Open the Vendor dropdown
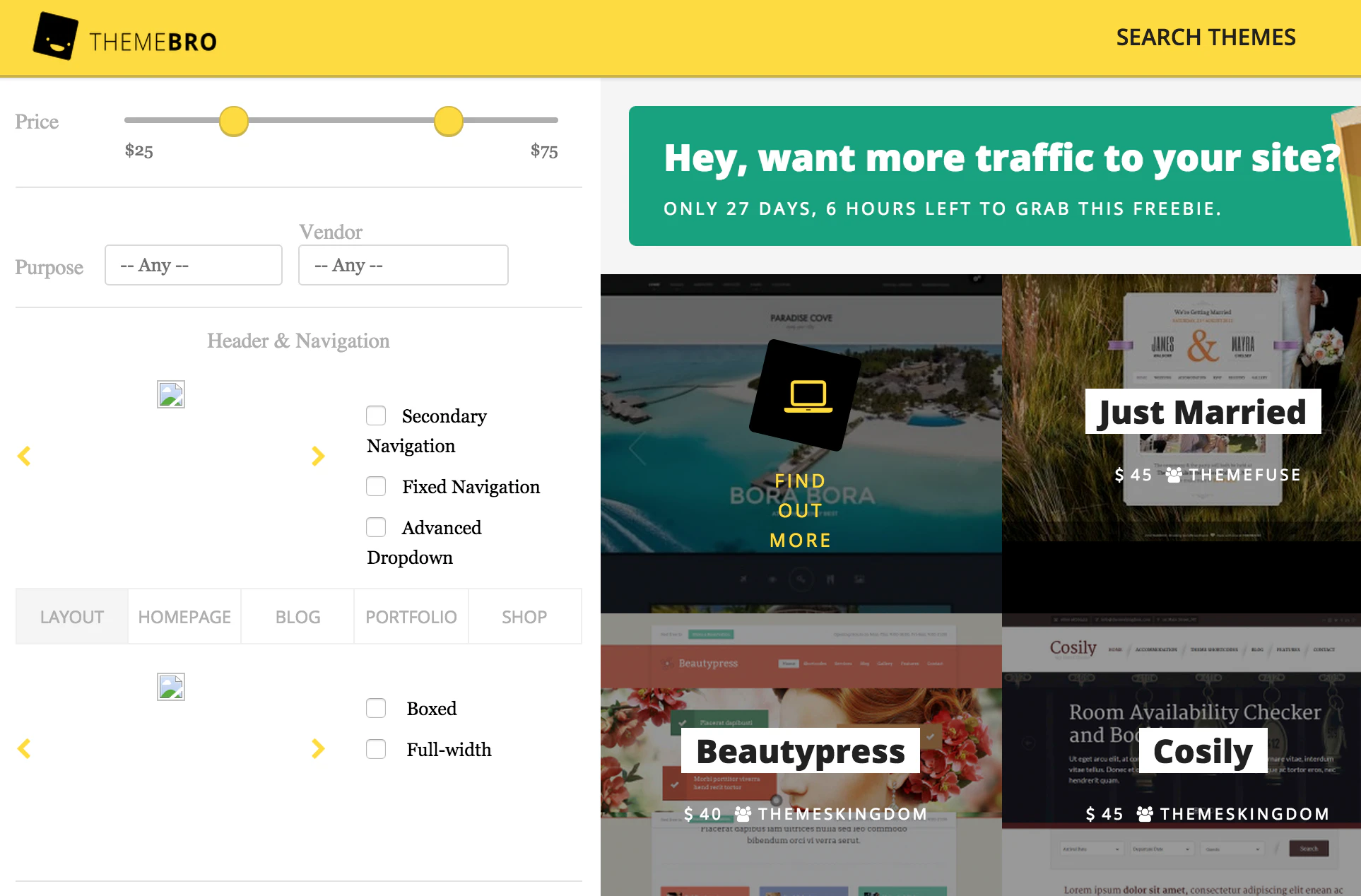The image size is (1361, 896). [403, 265]
